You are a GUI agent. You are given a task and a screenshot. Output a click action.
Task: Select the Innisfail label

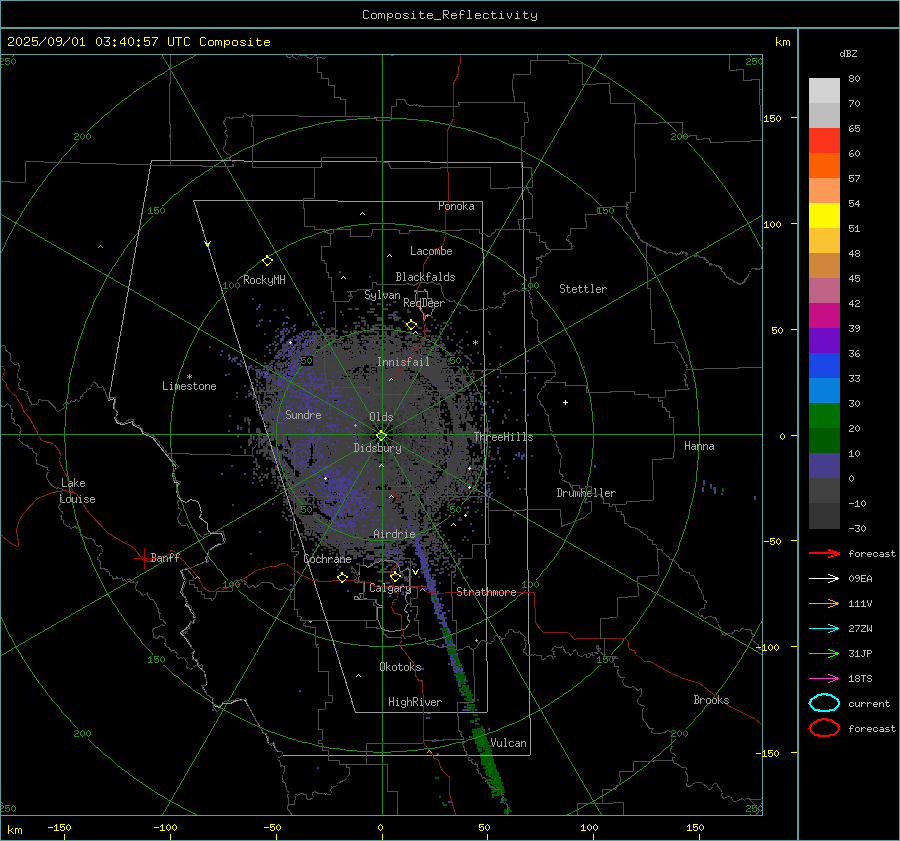403,362
